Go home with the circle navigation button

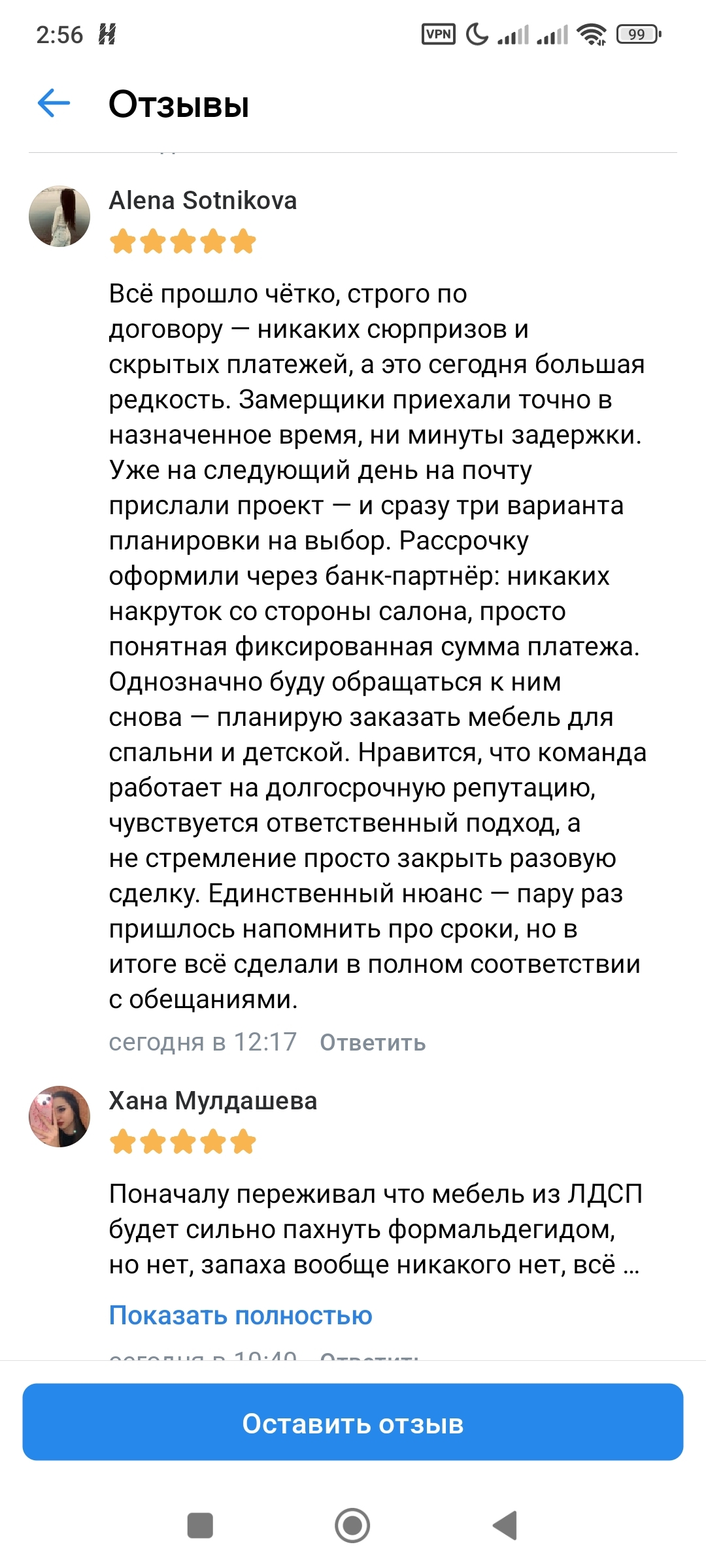pyautogui.click(x=352, y=1526)
